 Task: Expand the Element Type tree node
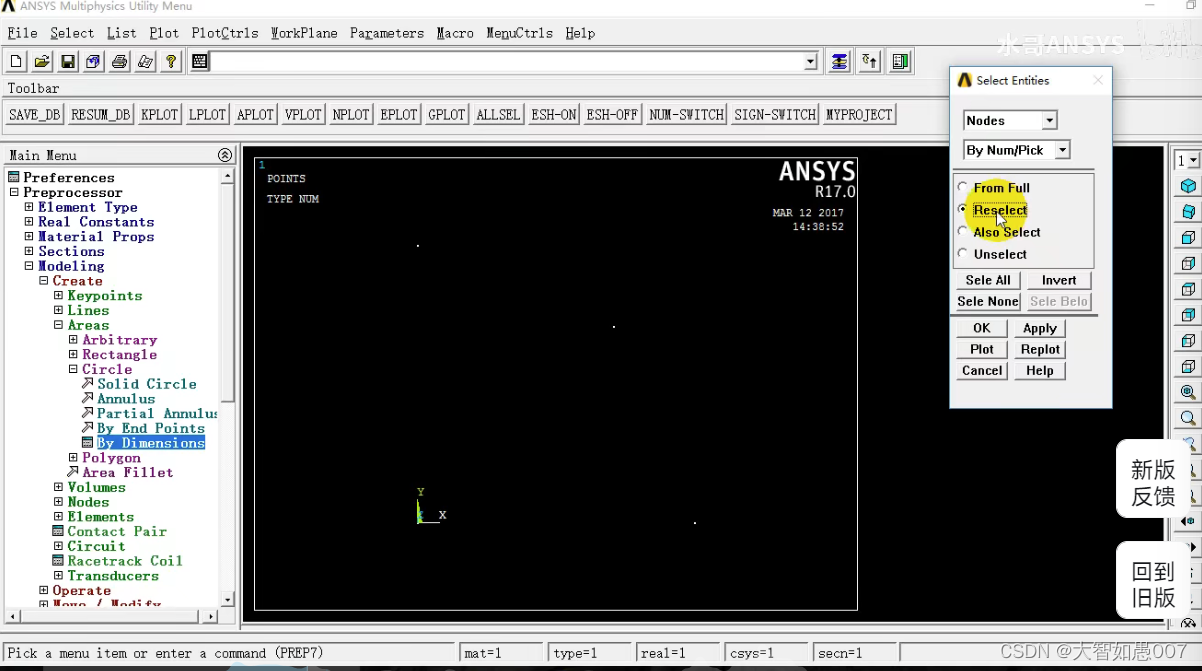coord(29,207)
